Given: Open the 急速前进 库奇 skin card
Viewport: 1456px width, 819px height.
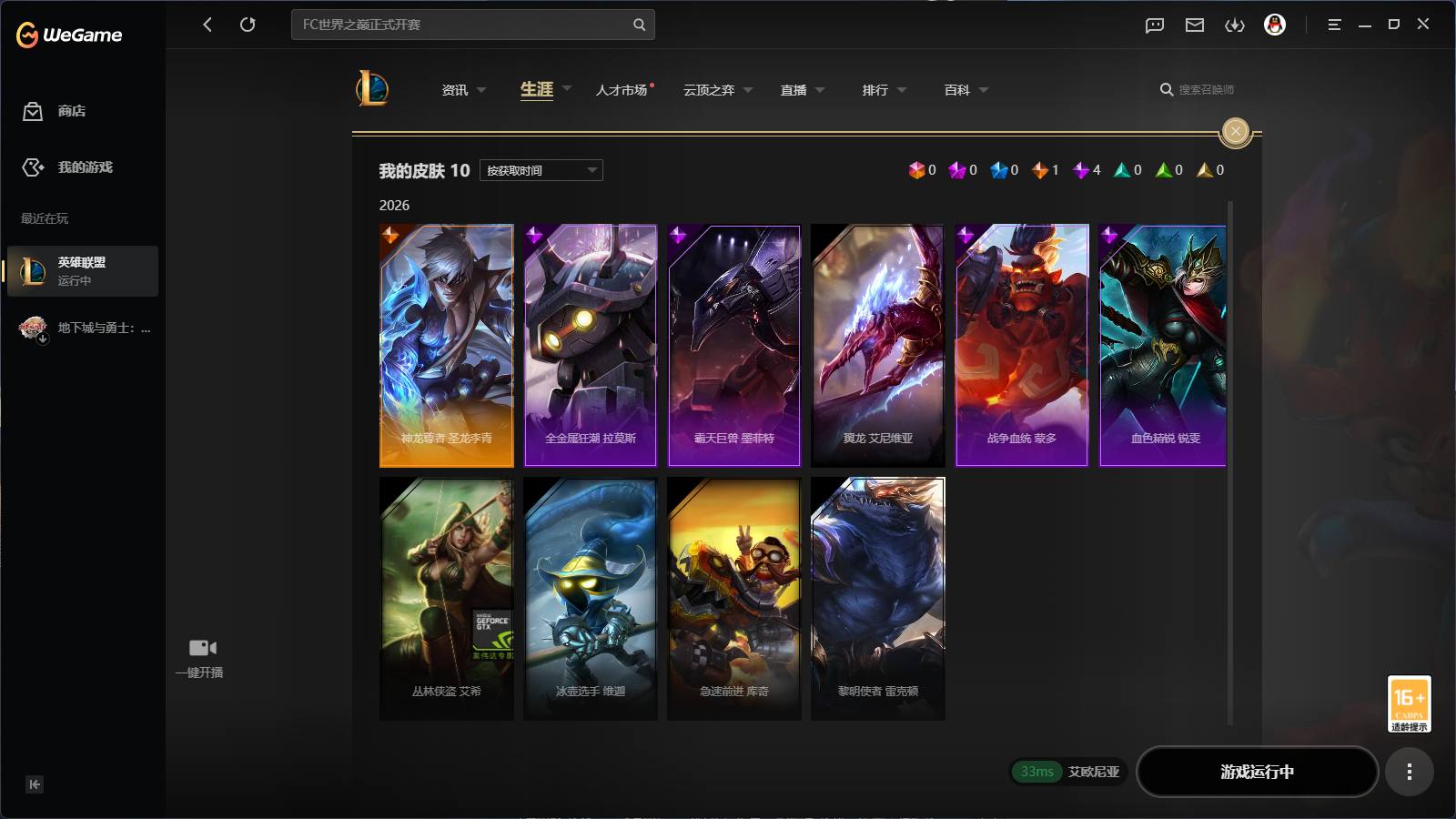Looking at the screenshot, I should point(734,599).
